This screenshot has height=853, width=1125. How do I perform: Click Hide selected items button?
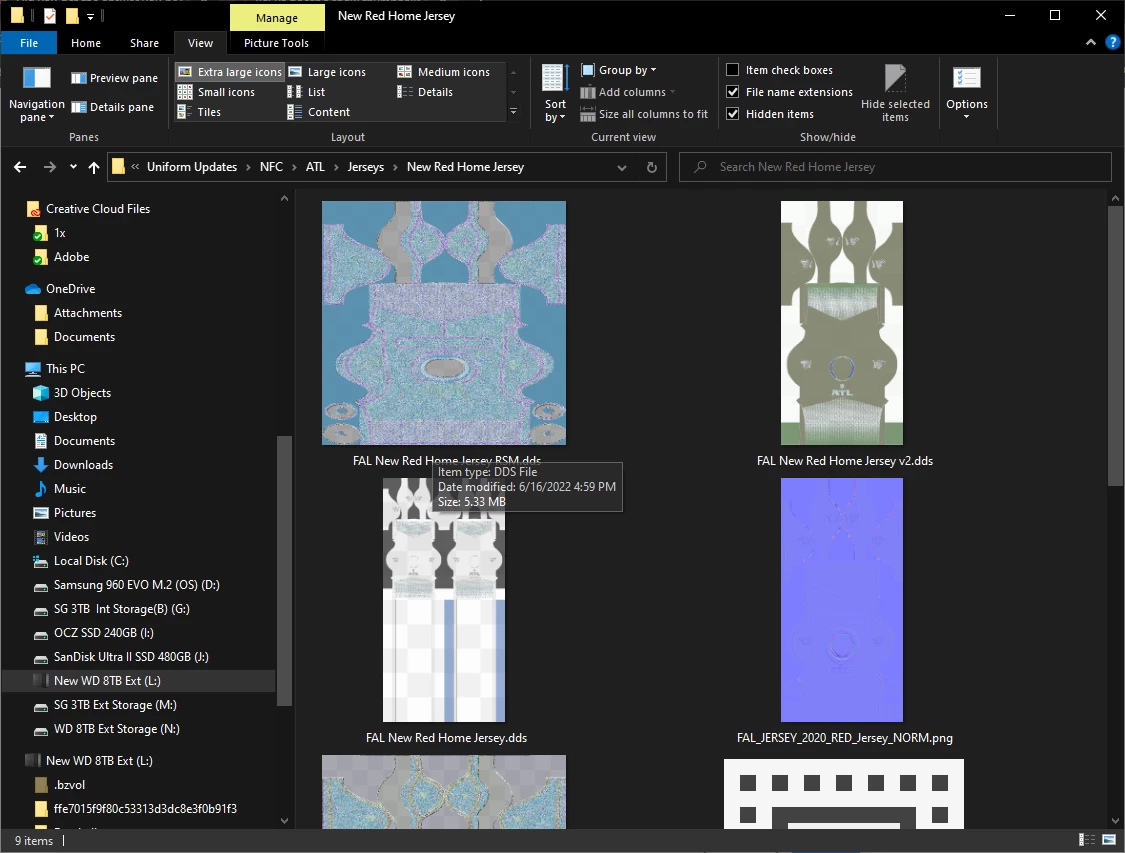(895, 93)
